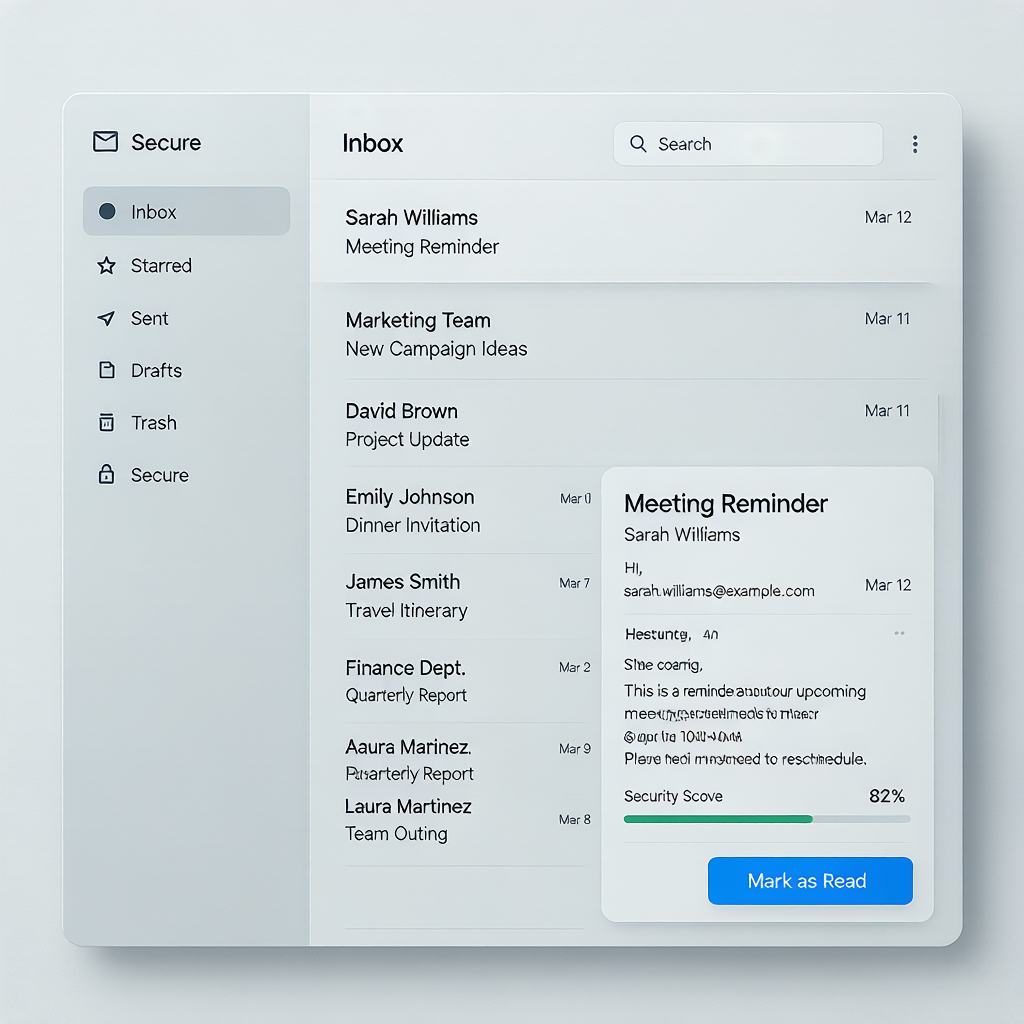The width and height of the screenshot is (1024, 1024).
Task: Click the Inbox heading
Action: tap(372, 143)
